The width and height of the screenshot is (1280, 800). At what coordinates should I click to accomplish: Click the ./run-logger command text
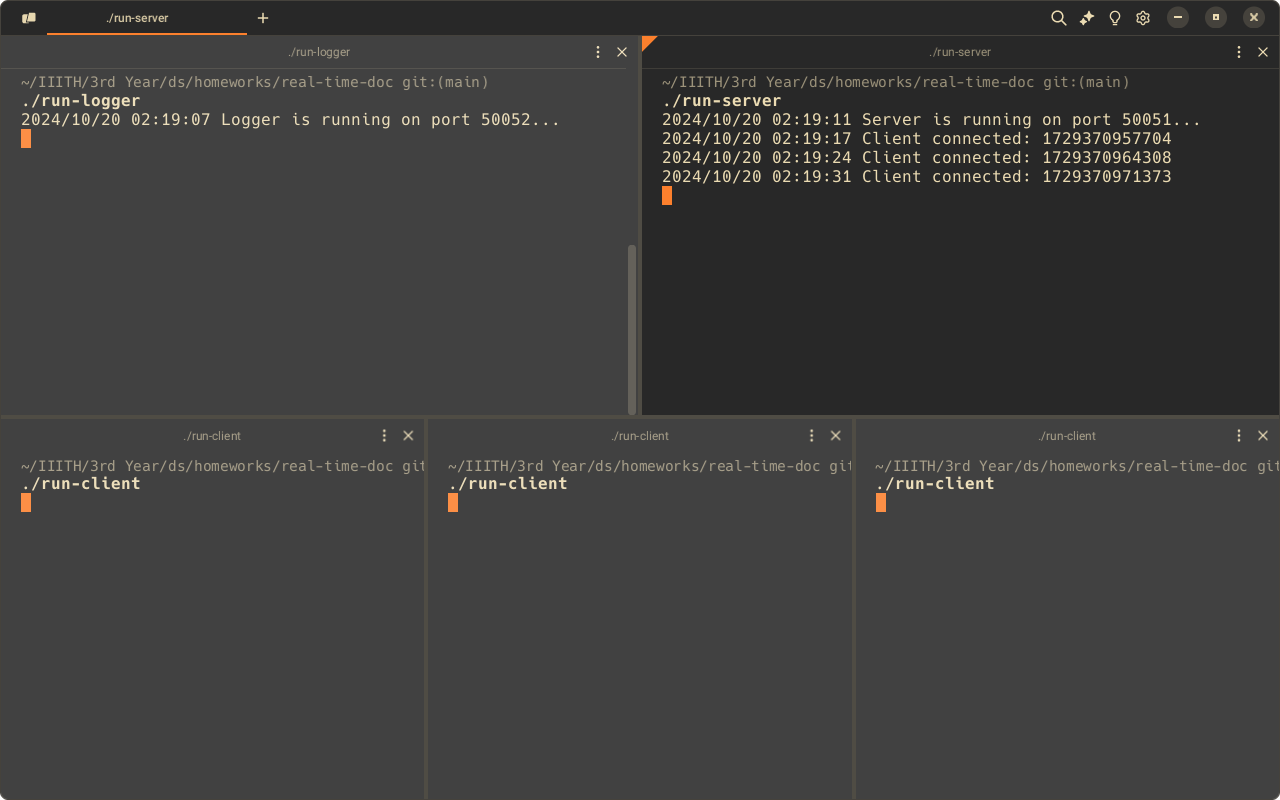pos(81,101)
